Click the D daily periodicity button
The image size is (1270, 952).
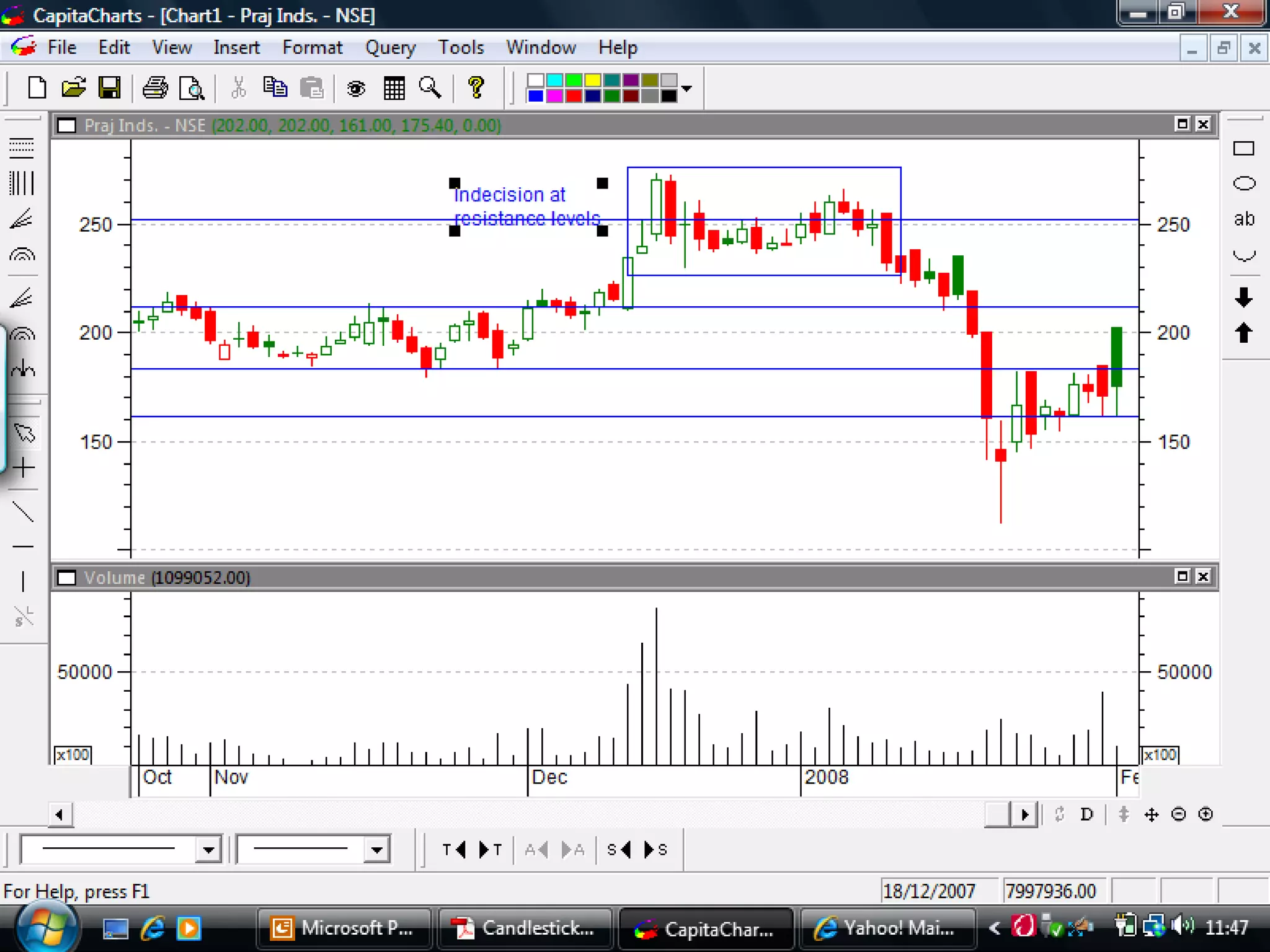[1086, 814]
